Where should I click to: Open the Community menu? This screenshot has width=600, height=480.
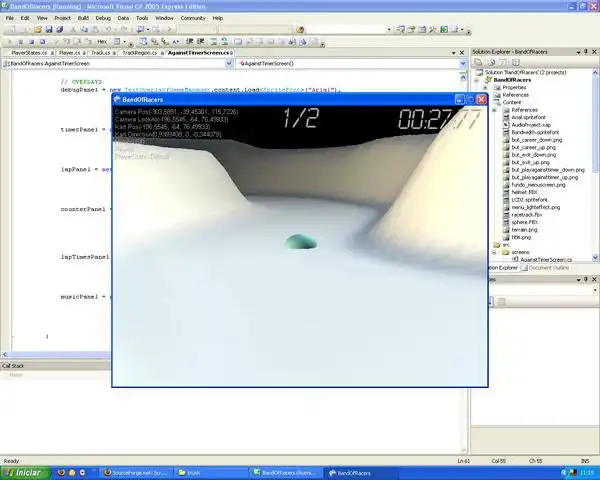193,18
